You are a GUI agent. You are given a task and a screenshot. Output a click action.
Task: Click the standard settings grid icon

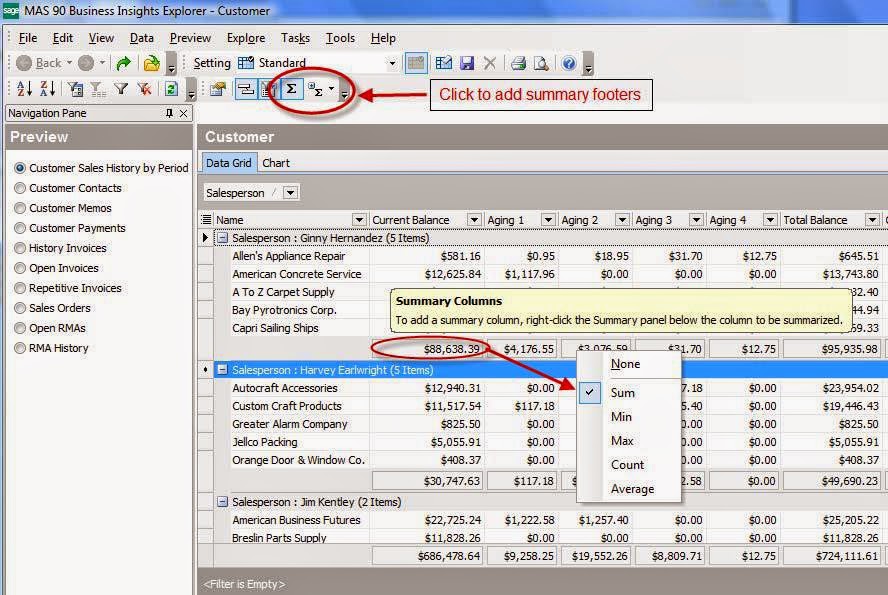coord(246,63)
